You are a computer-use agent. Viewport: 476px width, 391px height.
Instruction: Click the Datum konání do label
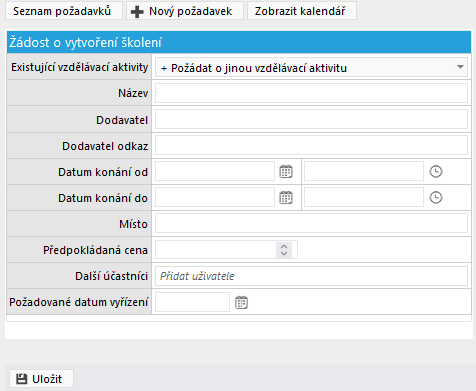(103, 198)
